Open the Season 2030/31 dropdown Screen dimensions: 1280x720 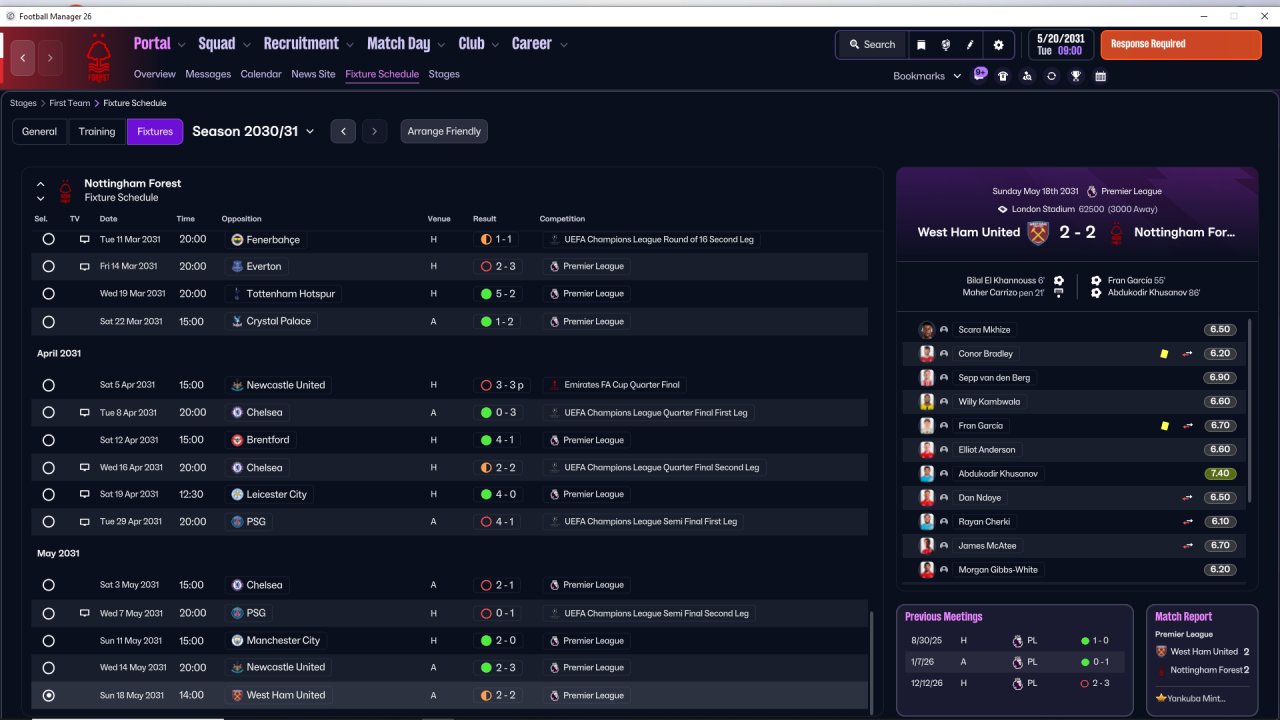[253, 131]
